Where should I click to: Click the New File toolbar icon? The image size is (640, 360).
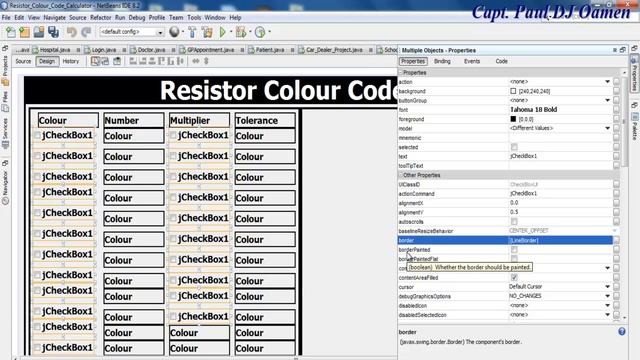11,32
